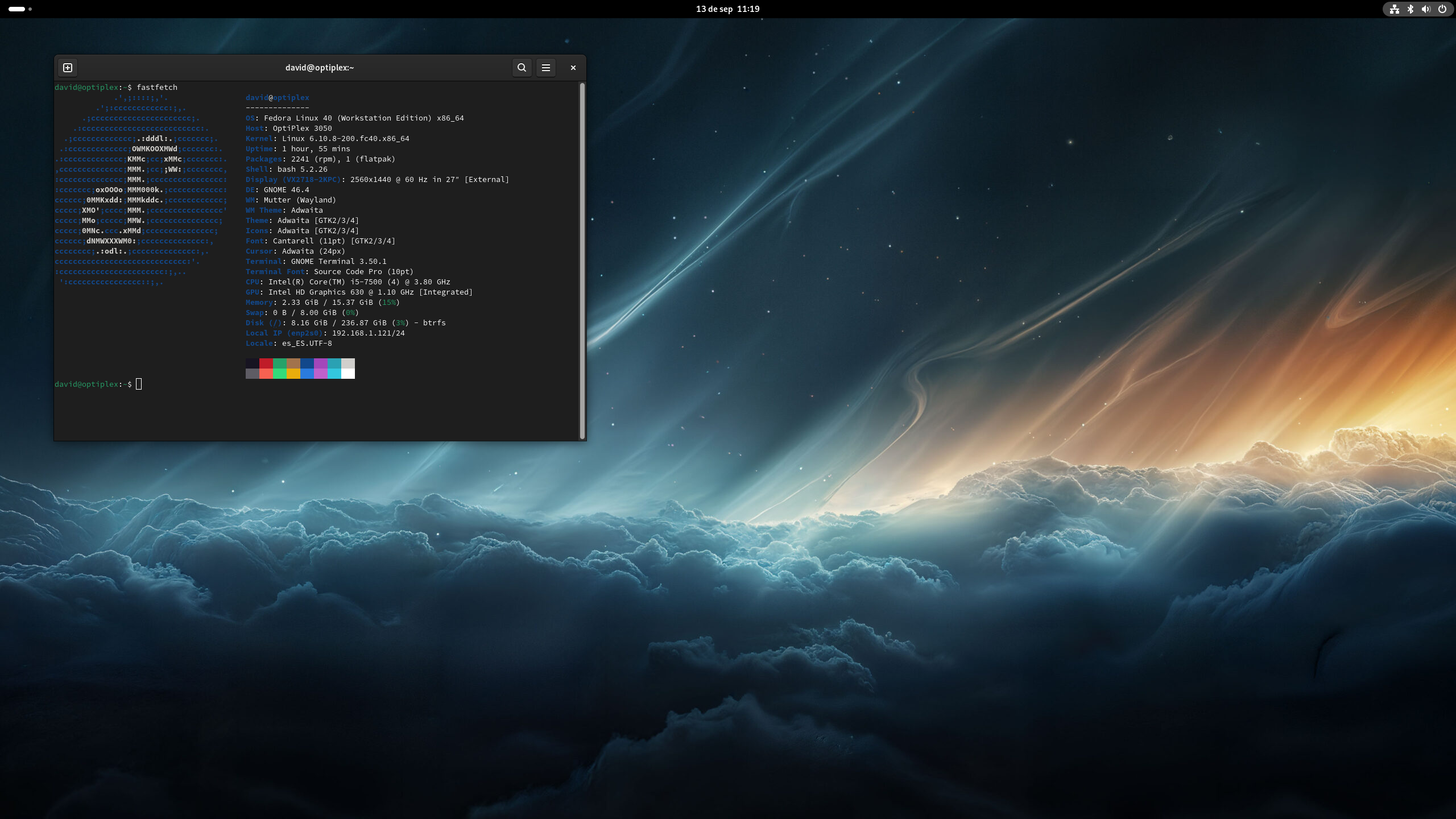Click the shell 'bash 5.2.26' value
Image resolution: width=1456 pixels, height=819 pixels.
tap(303, 169)
